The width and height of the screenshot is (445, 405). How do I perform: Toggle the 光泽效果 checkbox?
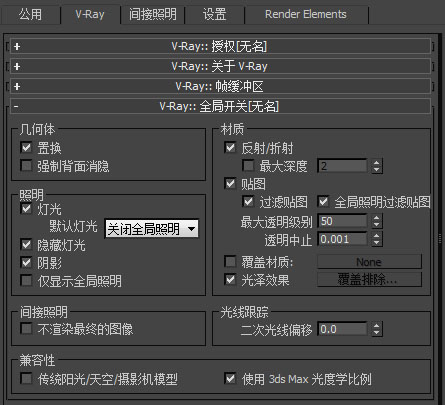[230, 279]
